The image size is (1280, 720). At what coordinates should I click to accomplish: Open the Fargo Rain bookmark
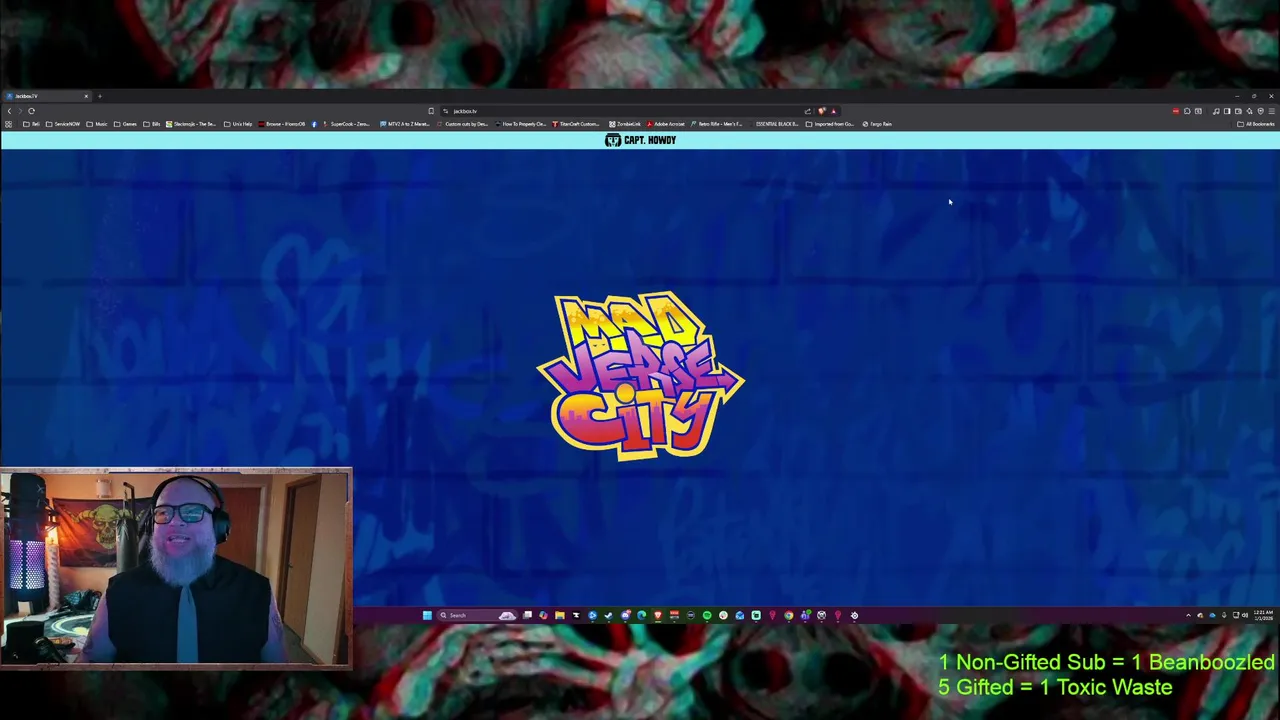point(877,124)
